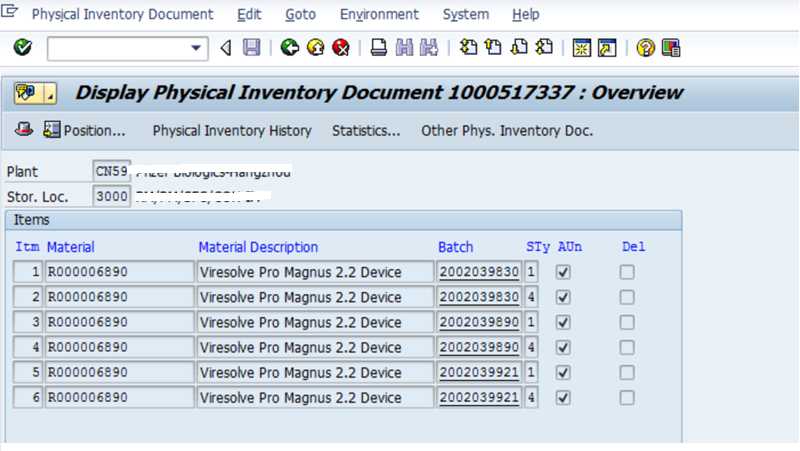Screen dimensions: 800x451
Task: Click the Create Shortcut icon
Action: pos(607,48)
